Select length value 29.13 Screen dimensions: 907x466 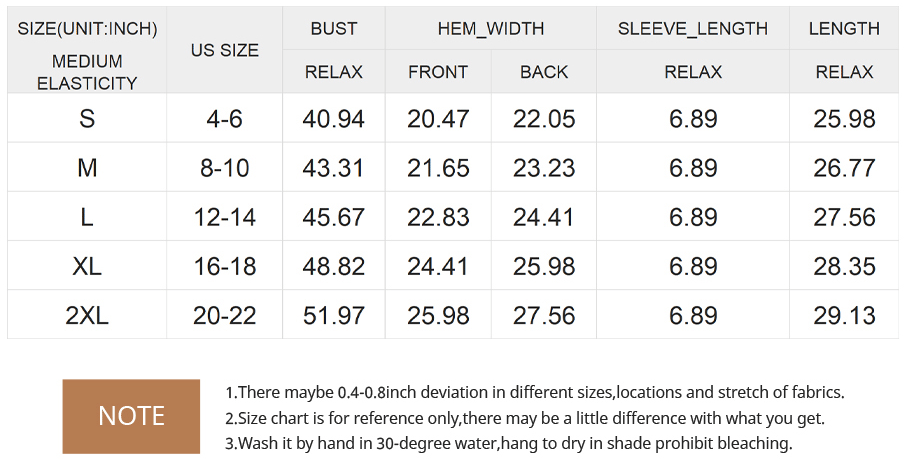coord(844,316)
